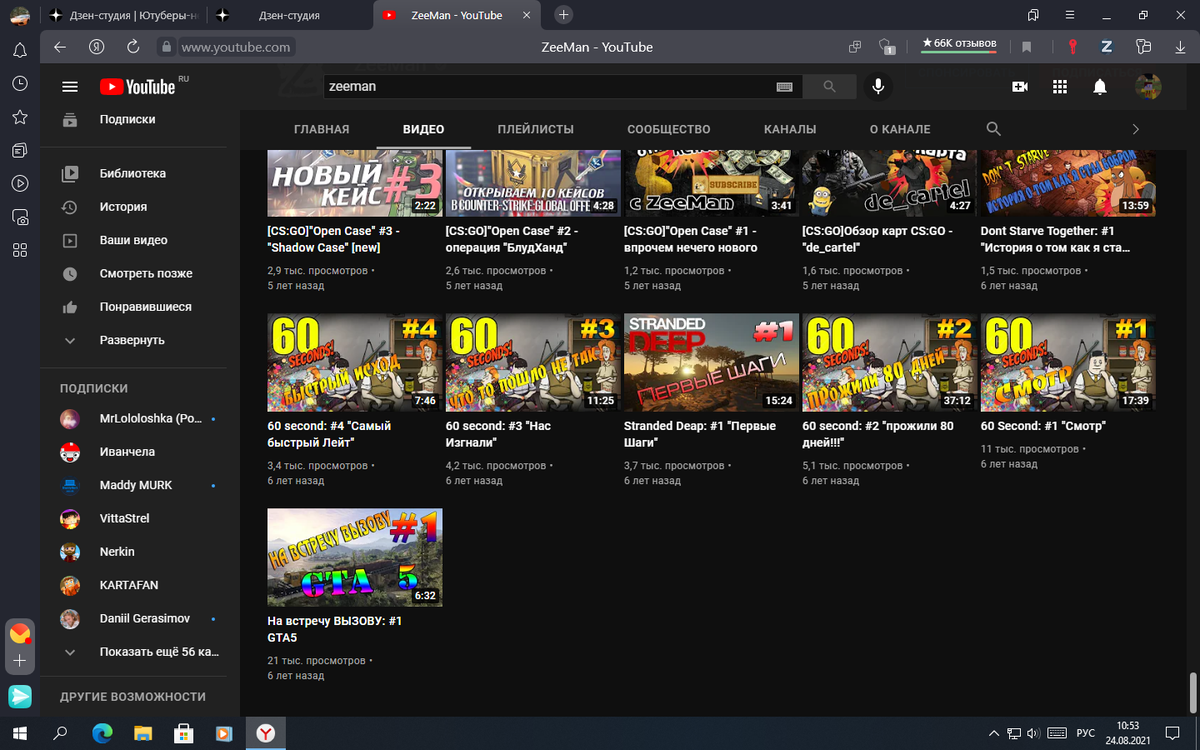This screenshot has height=750, width=1200.
Task: Click the YouTube search input field
Action: coord(548,87)
